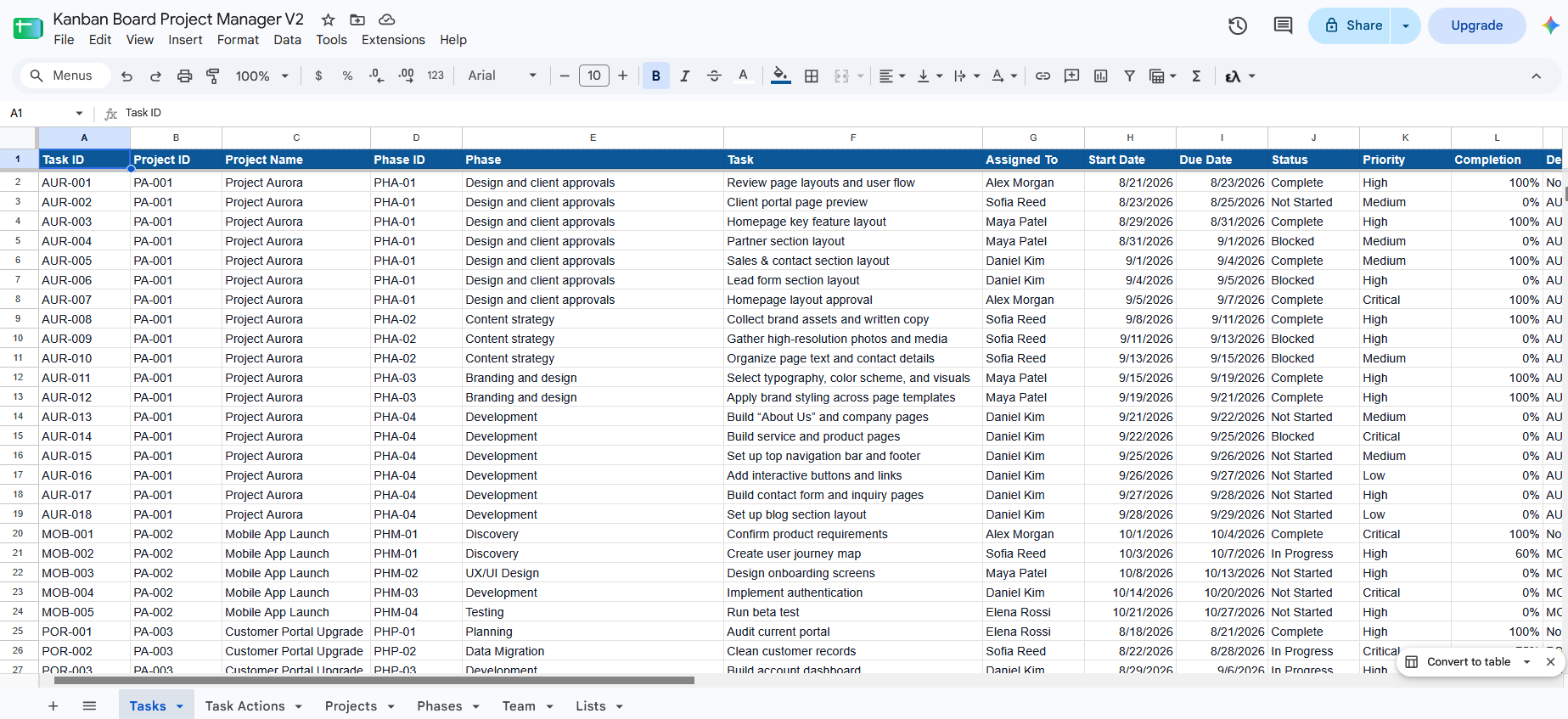This screenshot has height=719, width=1568.
Task: Switch to the Lists sheet tab
Action: (x=599, y=706)
